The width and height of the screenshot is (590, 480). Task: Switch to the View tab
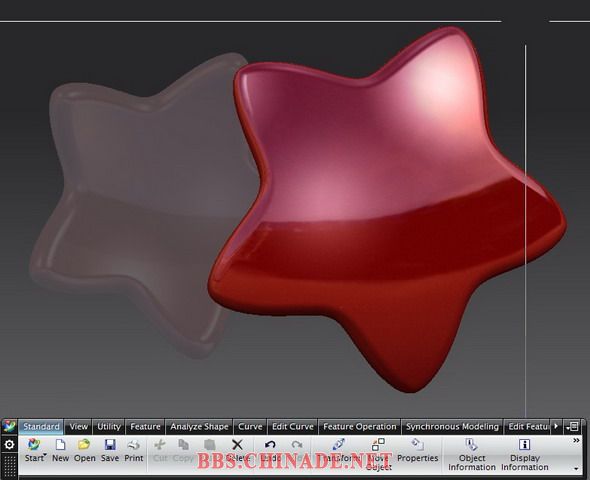pyautogui.click(x=79, y=427)
